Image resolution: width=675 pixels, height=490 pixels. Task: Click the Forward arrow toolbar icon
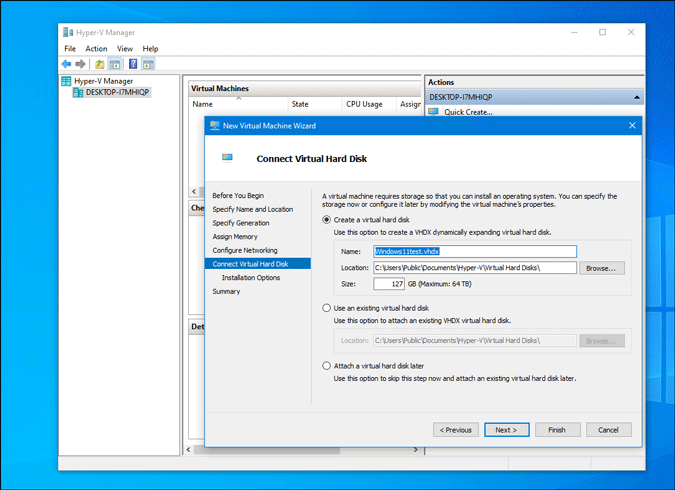pyautogui.click(x=81, y=64)
